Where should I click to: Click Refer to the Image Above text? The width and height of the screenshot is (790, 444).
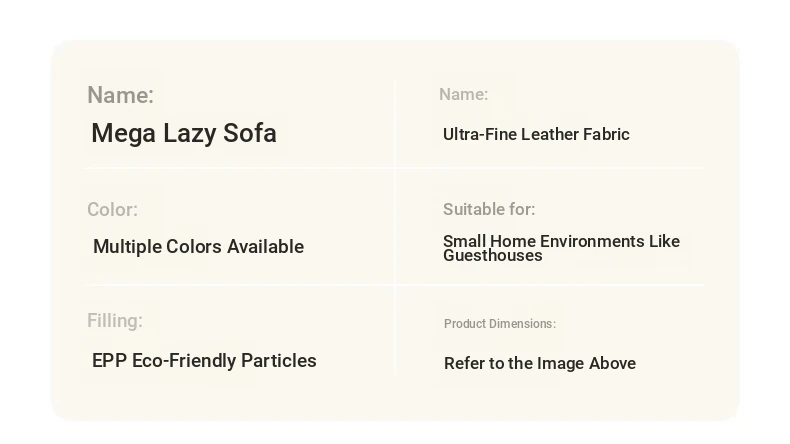(x=540, y=363)
